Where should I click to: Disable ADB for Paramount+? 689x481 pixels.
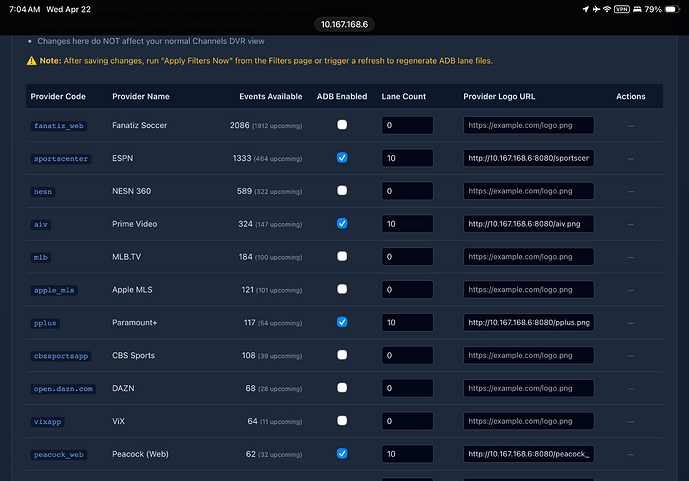(342, 322)
